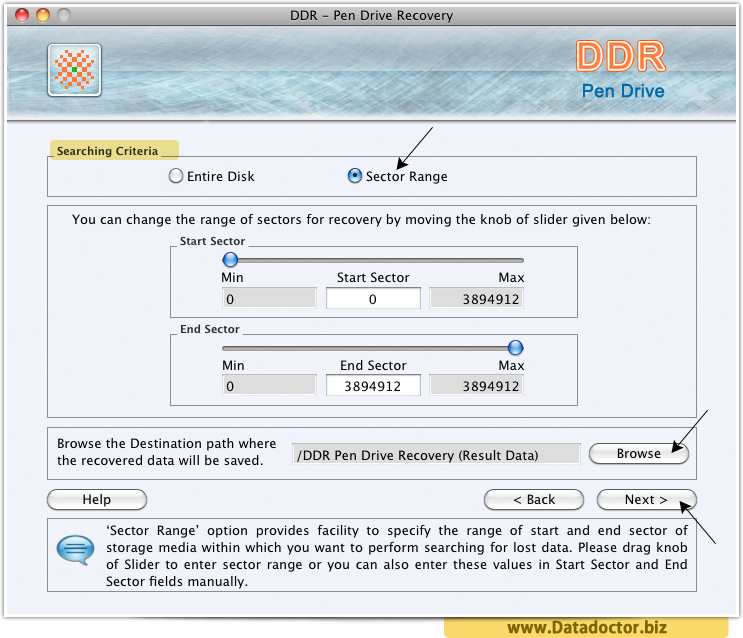743x638 pixels.
Task: Click the Start Sector slider knob
Action: point(230,260)
